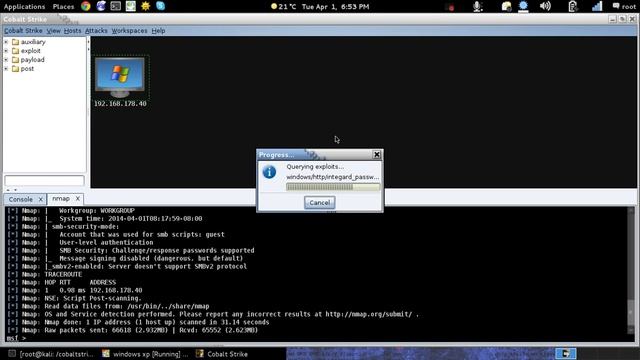Click the yellow sun launcher icon
This screenshot has width=640, height=360.
coord(145,6)
